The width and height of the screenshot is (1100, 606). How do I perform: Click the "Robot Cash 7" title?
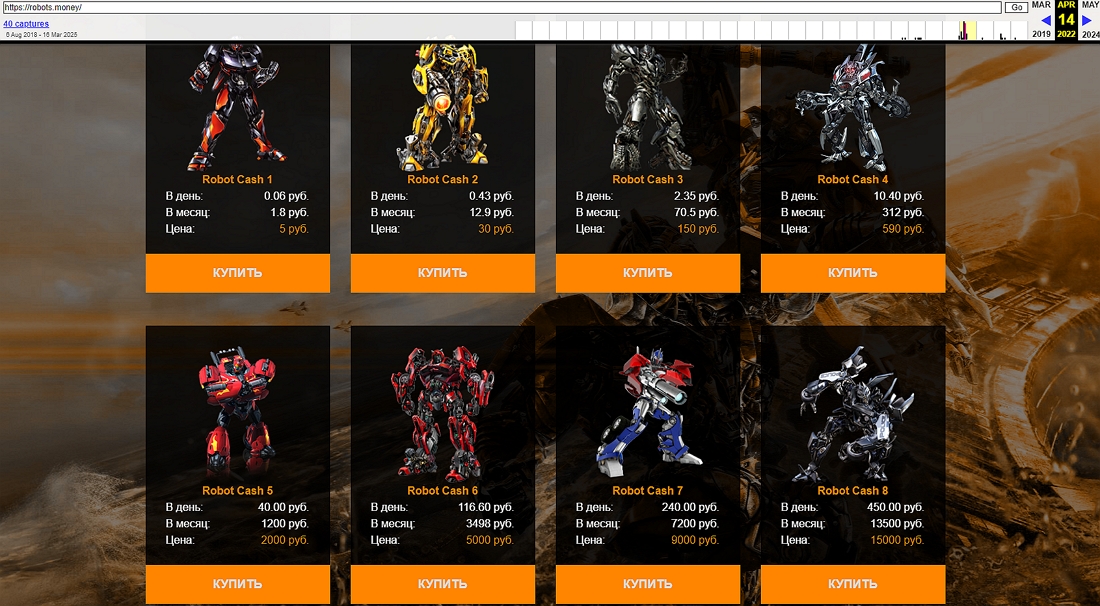648,491
